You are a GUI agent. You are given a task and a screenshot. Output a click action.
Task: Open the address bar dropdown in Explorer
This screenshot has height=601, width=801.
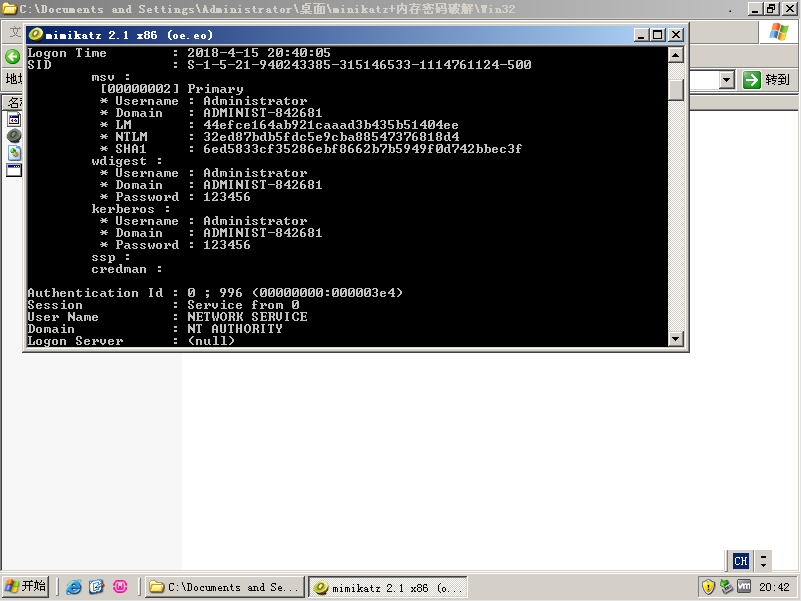click(727, 80)
